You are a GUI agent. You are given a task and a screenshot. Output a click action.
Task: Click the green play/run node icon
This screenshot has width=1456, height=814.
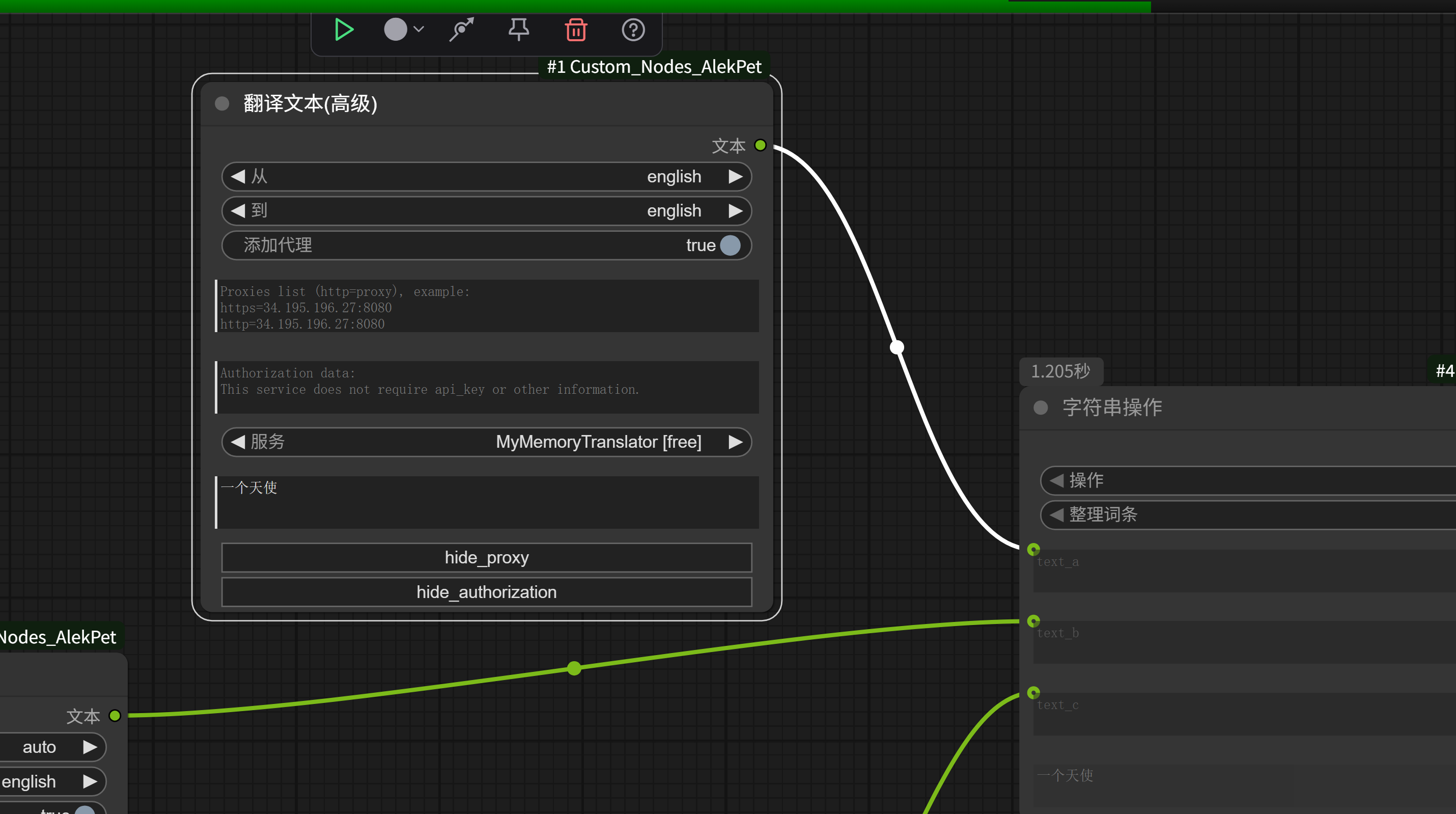[x=344, y=30]
